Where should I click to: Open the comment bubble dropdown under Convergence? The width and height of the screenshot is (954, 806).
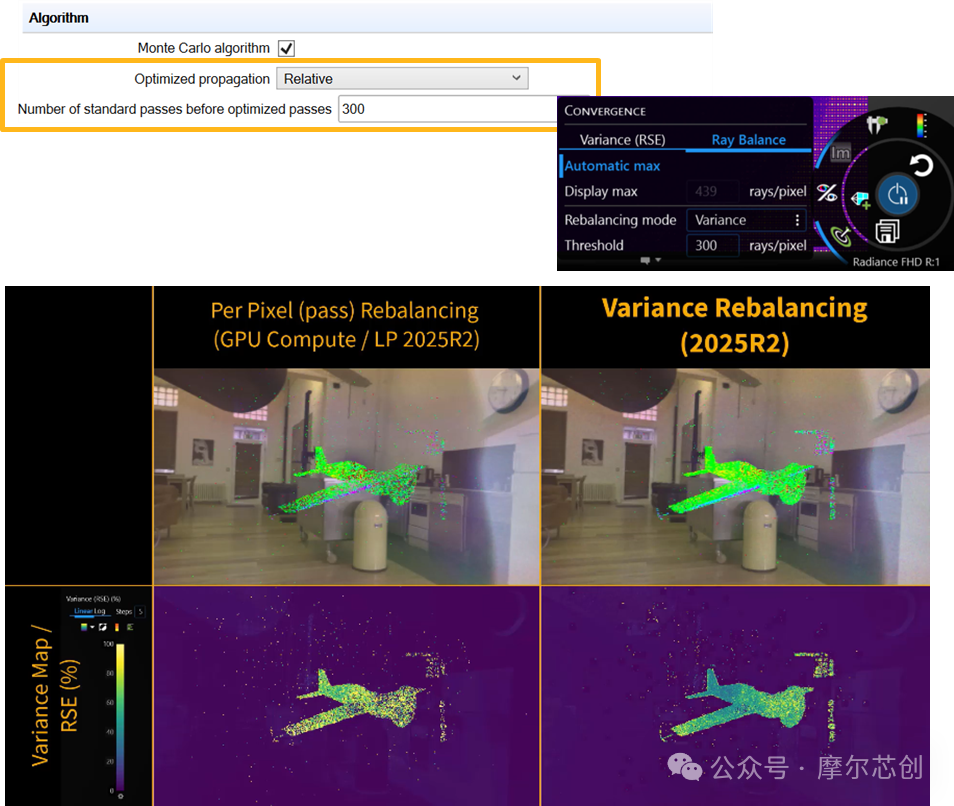[650, 260]
